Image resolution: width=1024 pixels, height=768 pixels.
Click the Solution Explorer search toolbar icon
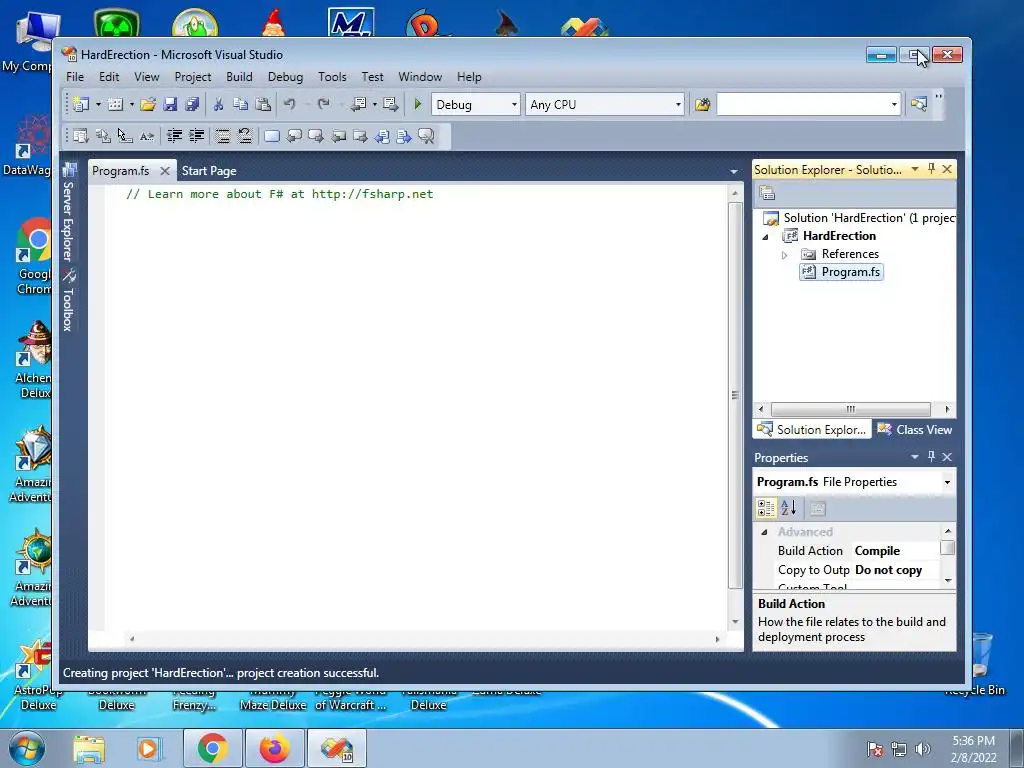919,104
